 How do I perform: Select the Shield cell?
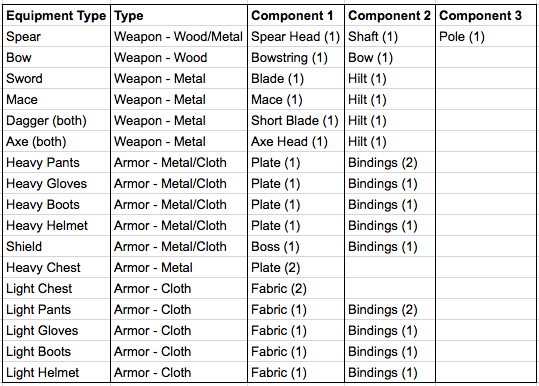coord(56,246)
